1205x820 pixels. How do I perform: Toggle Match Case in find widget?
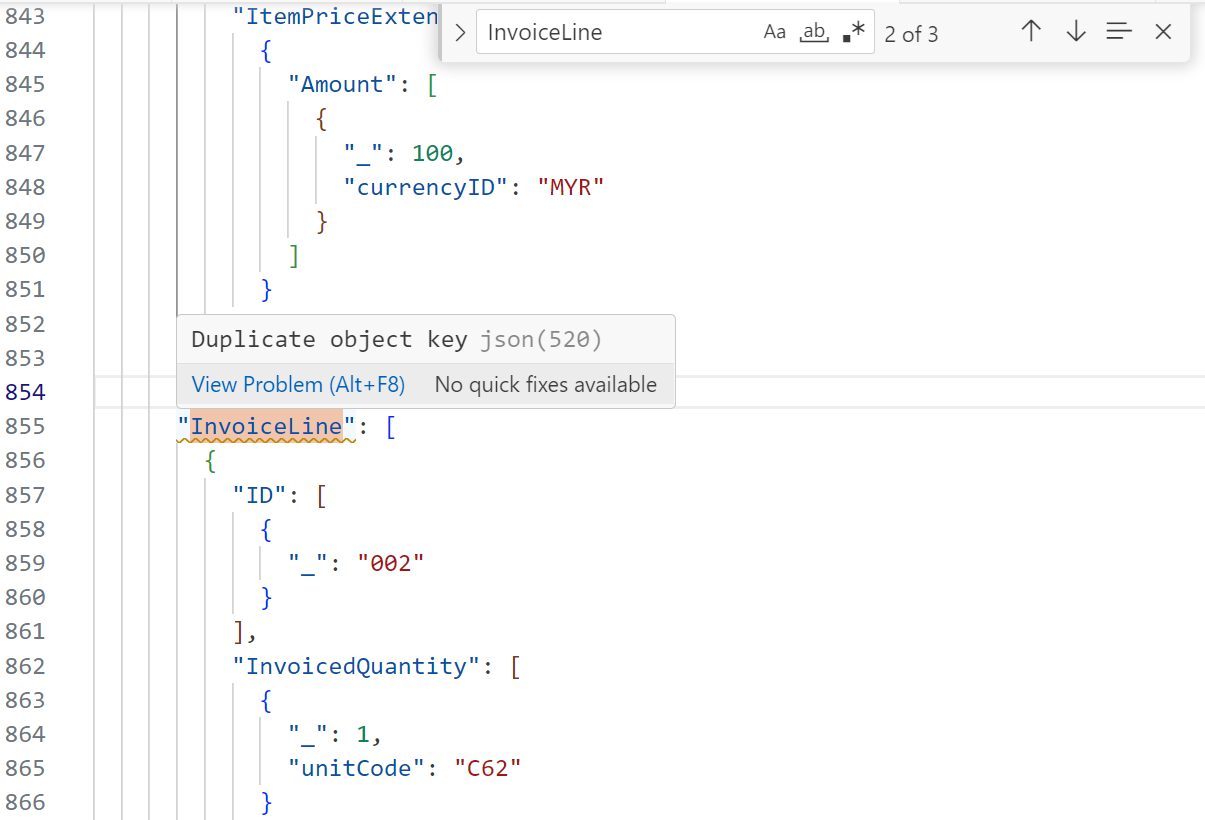(x=775, y=33)
